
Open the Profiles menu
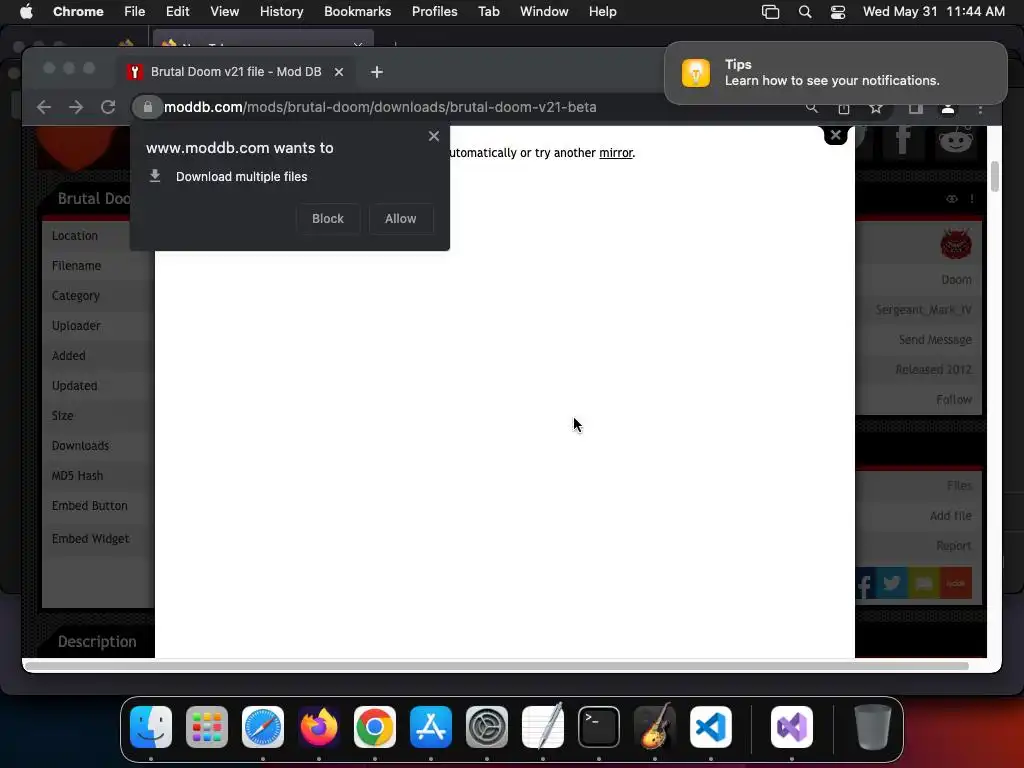pyautogui.click(x=434, y=11)
